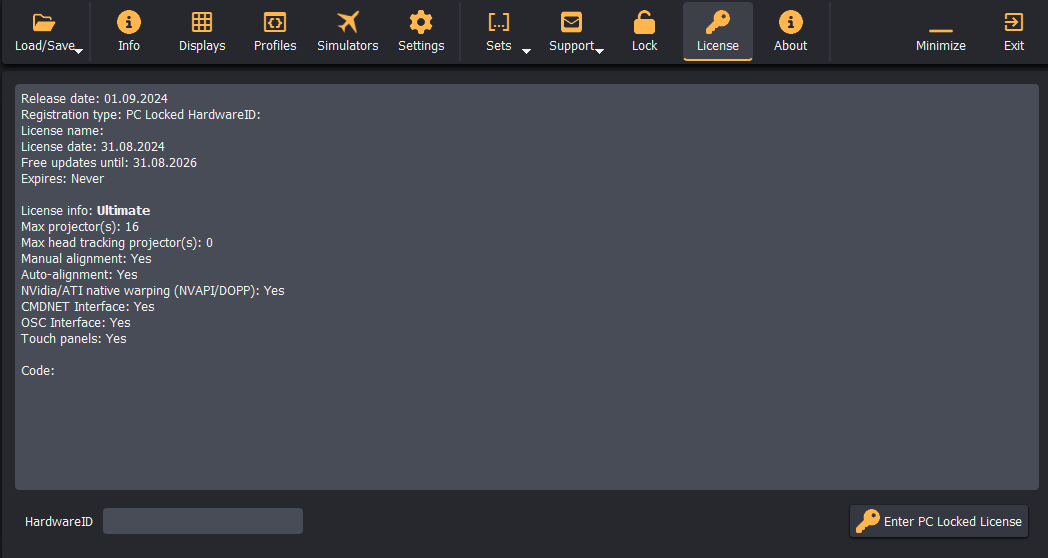Expand the Sets dropdown arrow
Screen dimensions: 1048x558
[x=526, y=51]
